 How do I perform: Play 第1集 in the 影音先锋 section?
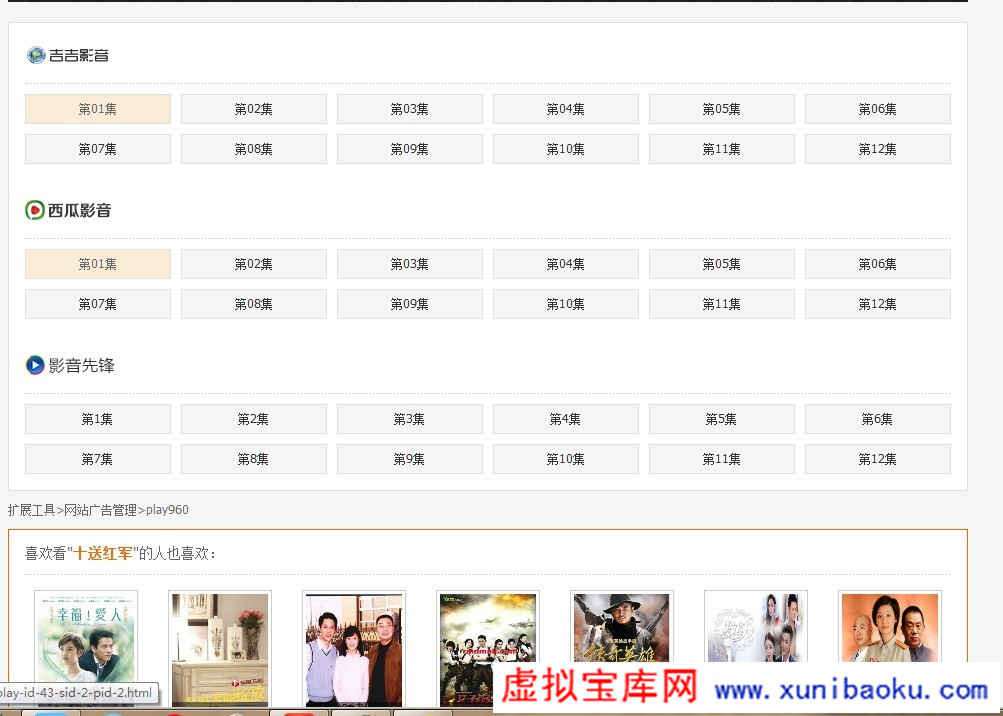pyautogui.click(x=98, y=419)
